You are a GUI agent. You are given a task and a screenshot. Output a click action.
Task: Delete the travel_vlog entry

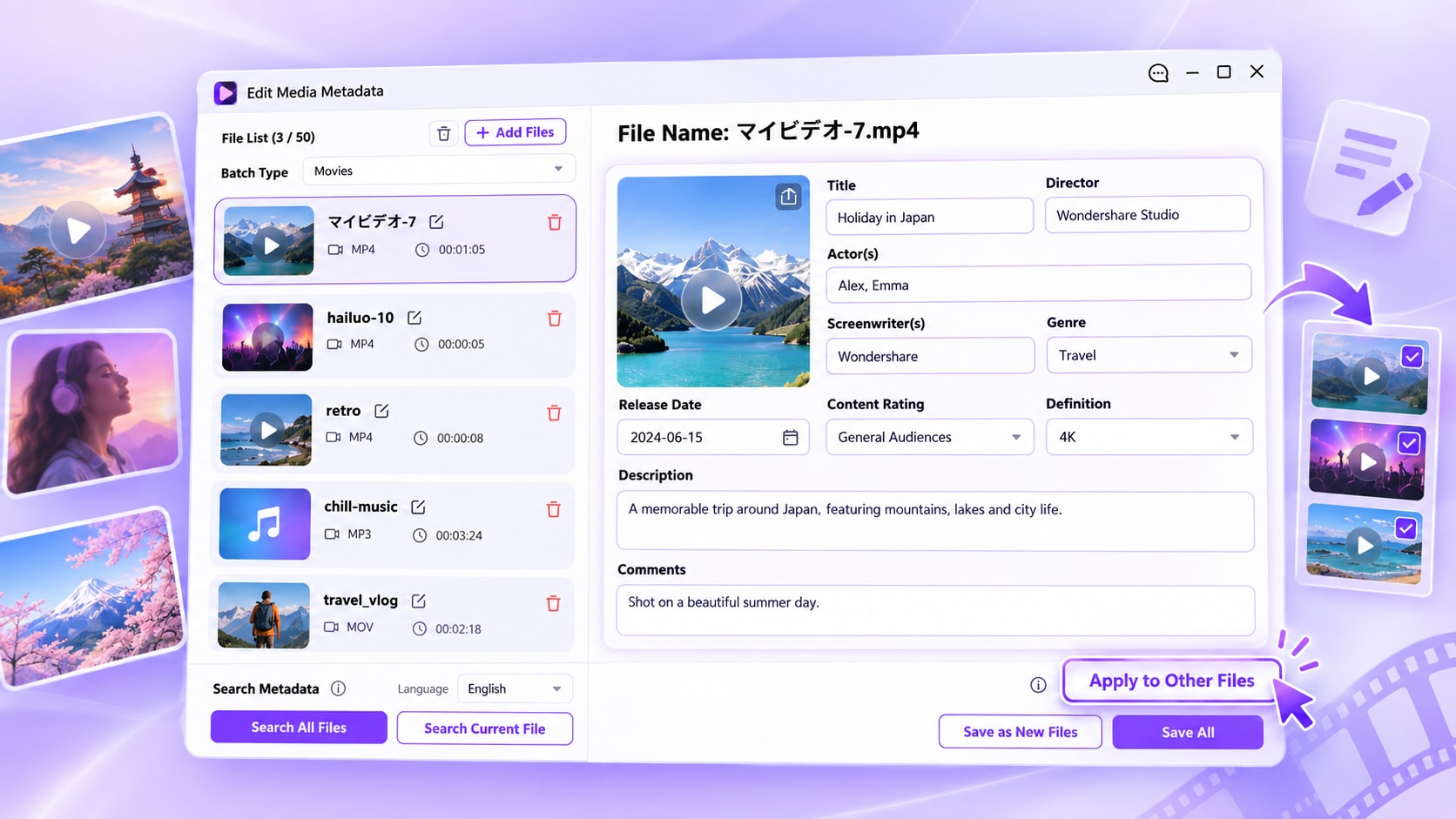553,603
